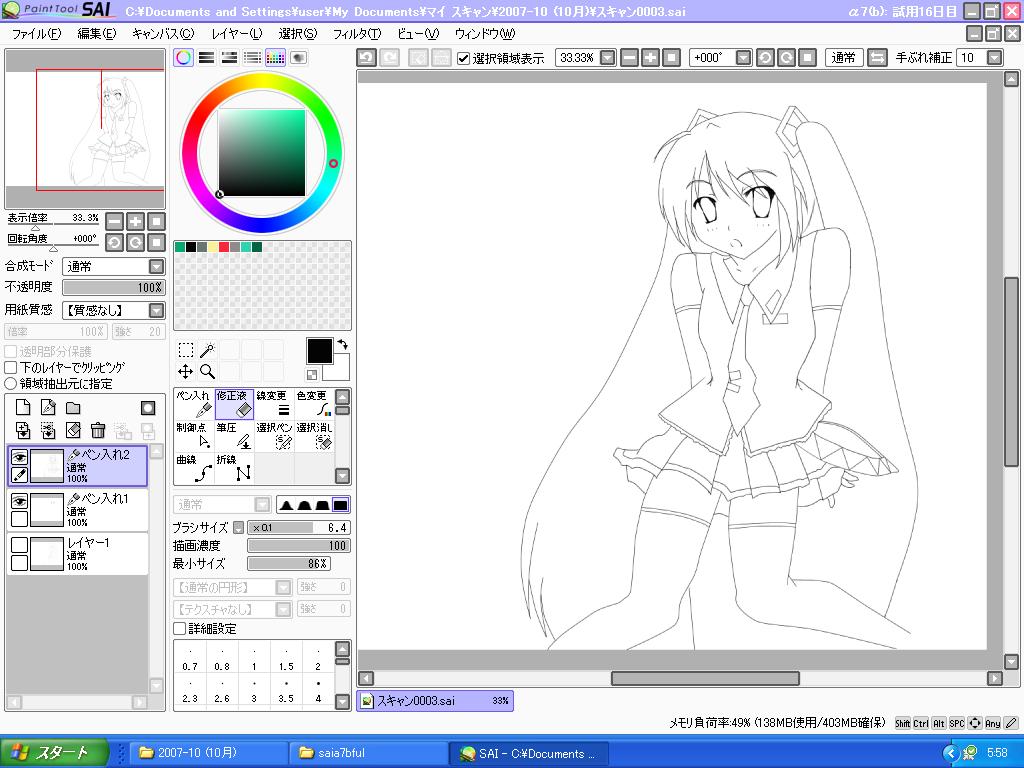This screenshot has width=1024, height=768.
Task: Adjust the 不透明度 opacity slider
Action: pos(114,287)
